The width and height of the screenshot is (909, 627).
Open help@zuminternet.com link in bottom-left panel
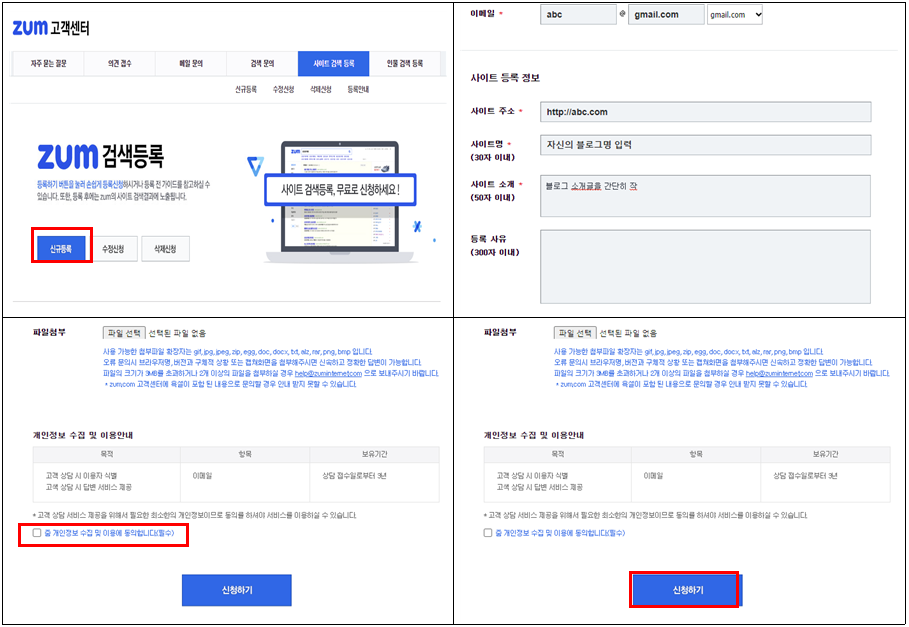pyautogui.click(x=328, y=374)
